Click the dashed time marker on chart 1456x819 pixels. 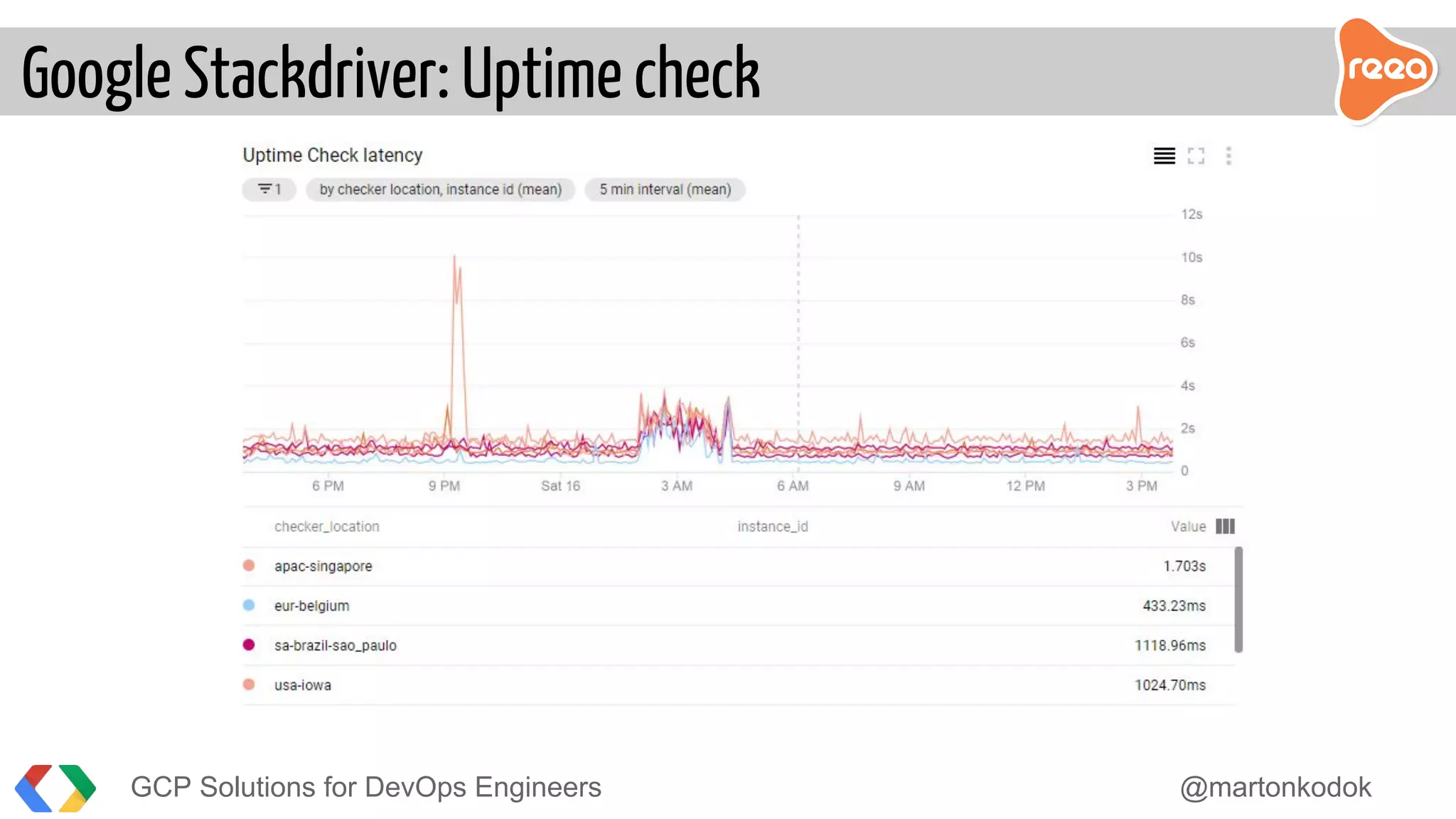(798, 320)
